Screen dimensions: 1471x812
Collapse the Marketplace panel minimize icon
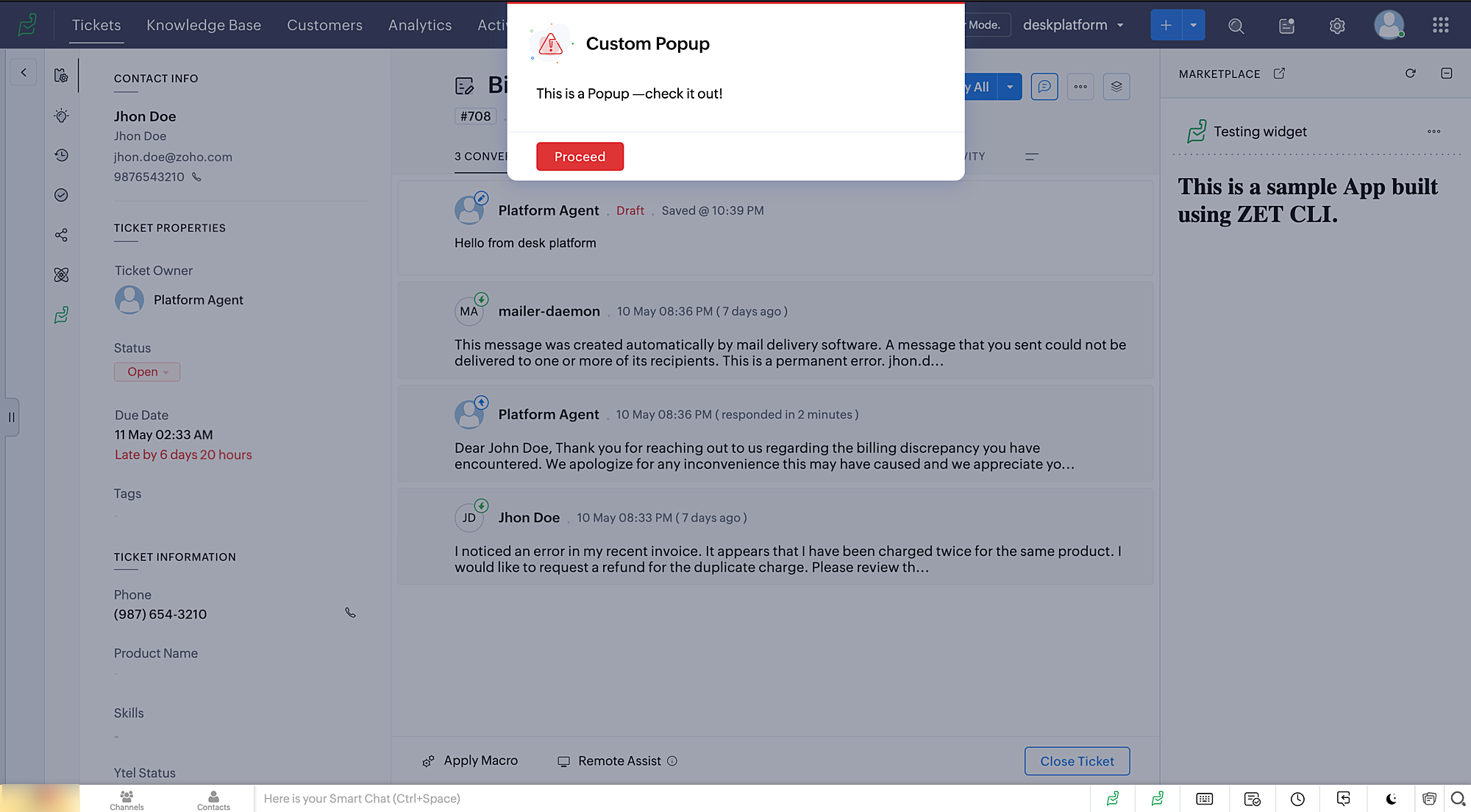(1446, 74)
